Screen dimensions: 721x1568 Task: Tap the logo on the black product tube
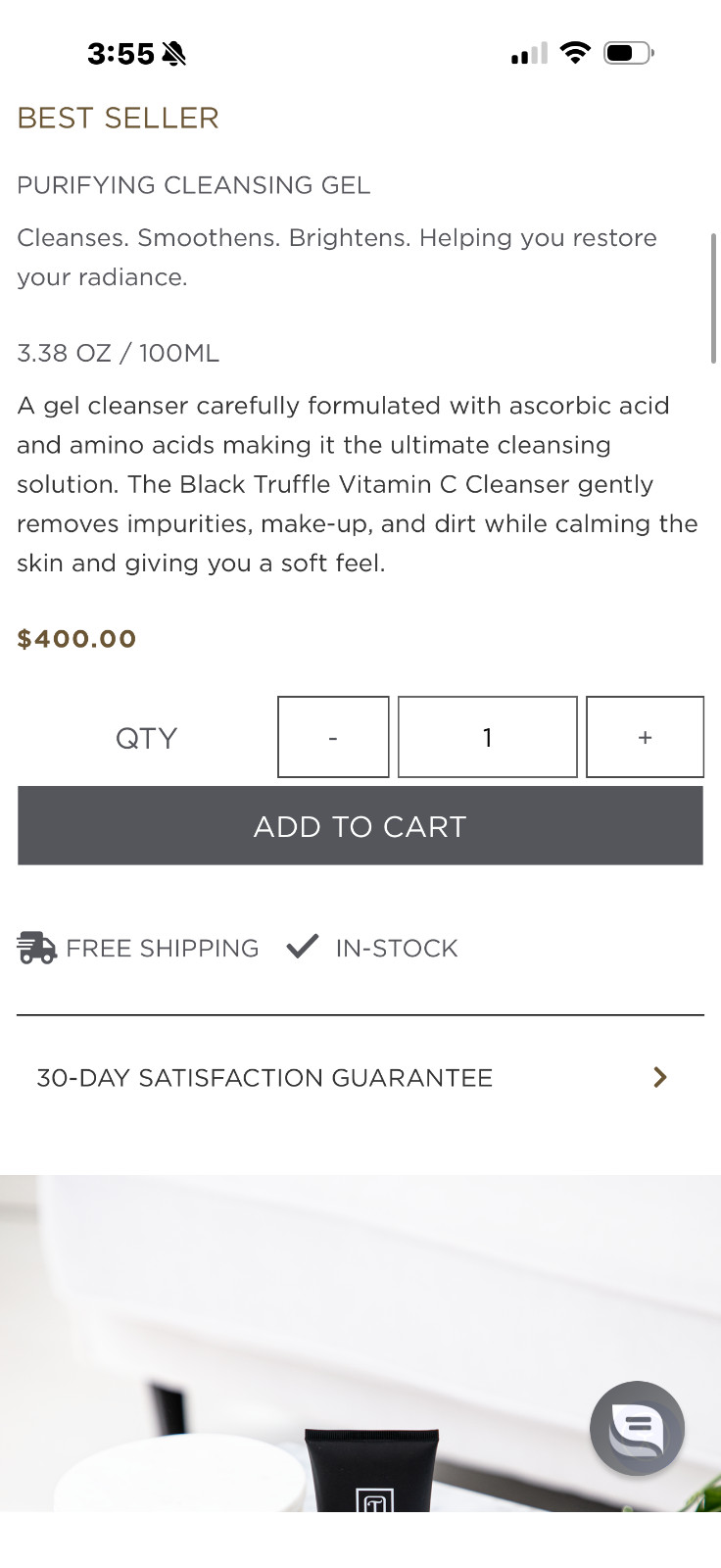tap(376, 1499)
